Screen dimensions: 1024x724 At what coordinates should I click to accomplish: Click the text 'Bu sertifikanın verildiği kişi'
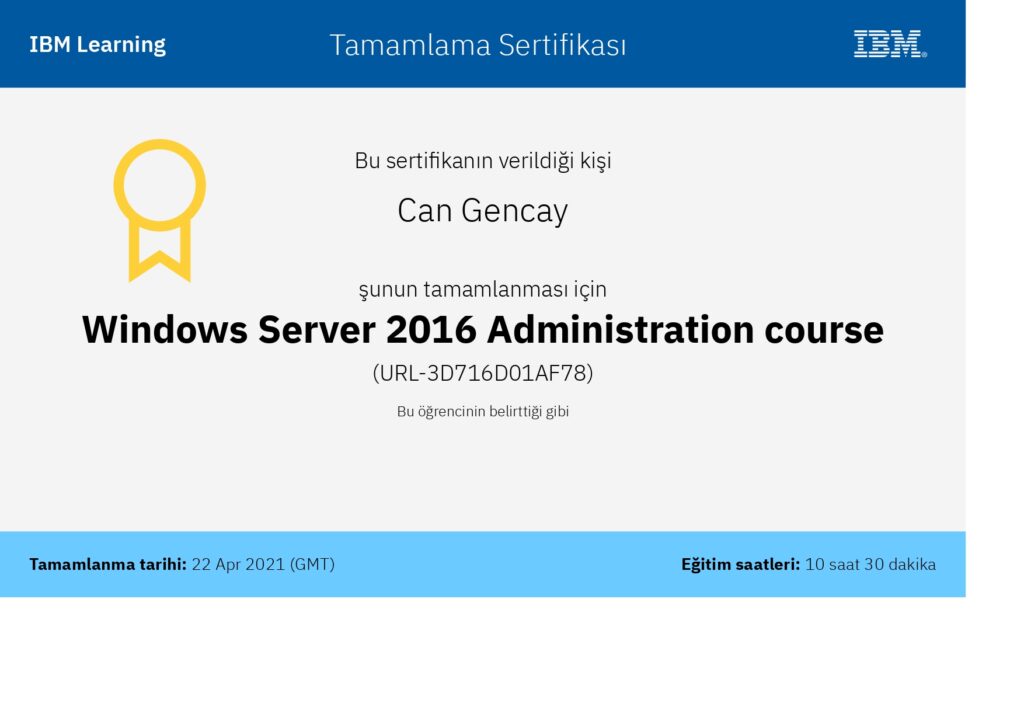(x=483, y=161)
